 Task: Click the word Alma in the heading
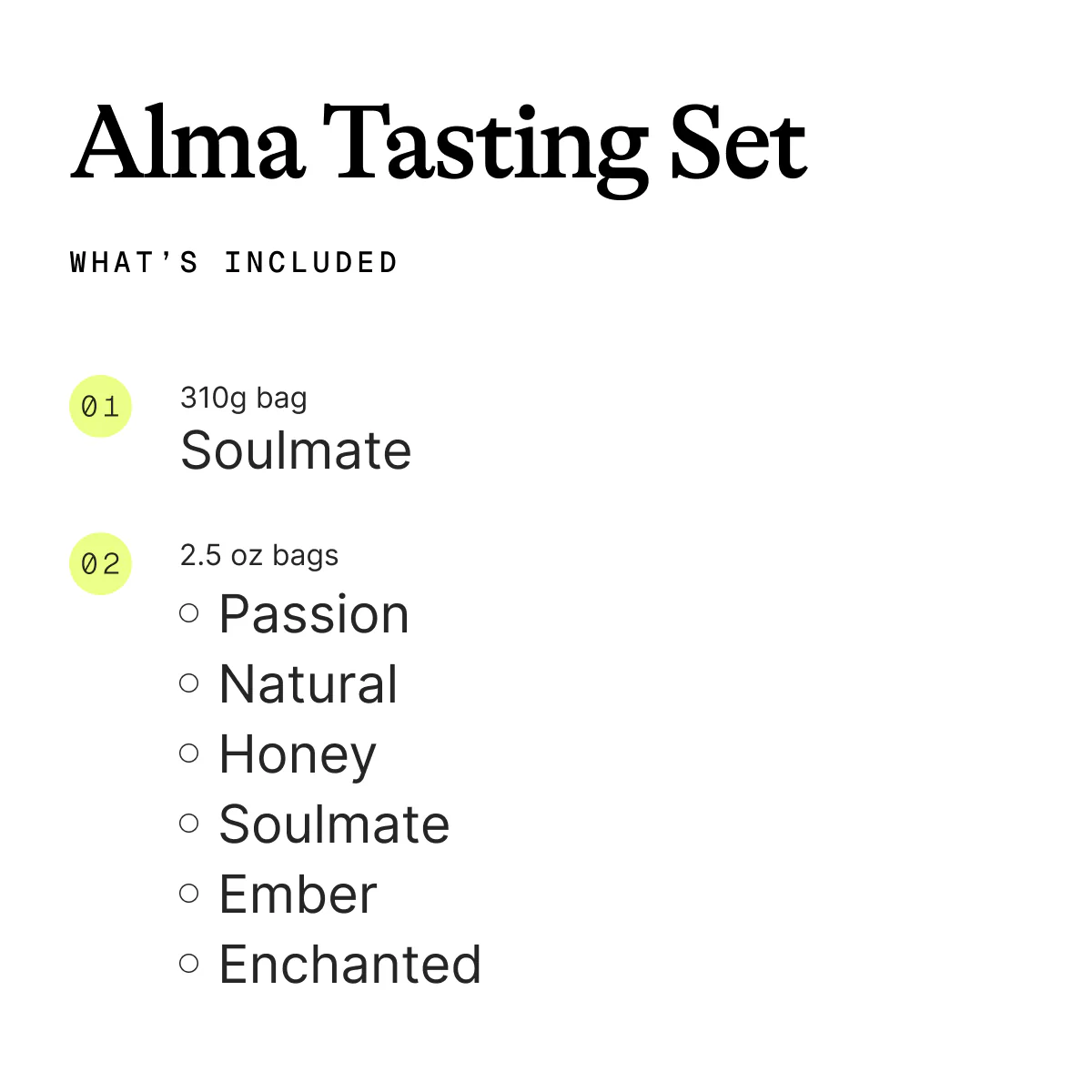click(x=187, y=144)
